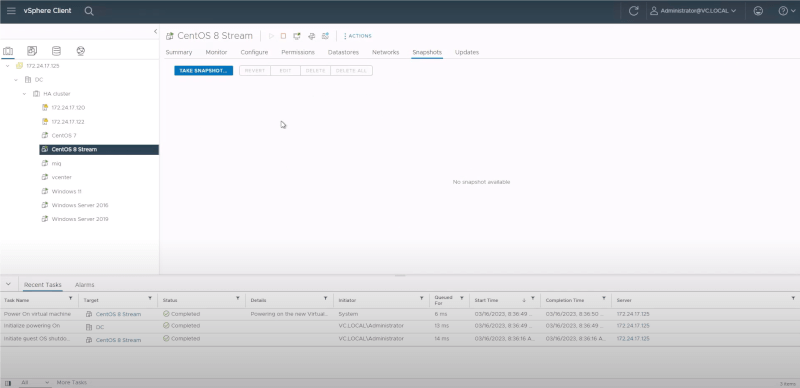800x388 pixels.
Task: Click the DELETE button
Action: 315,70
